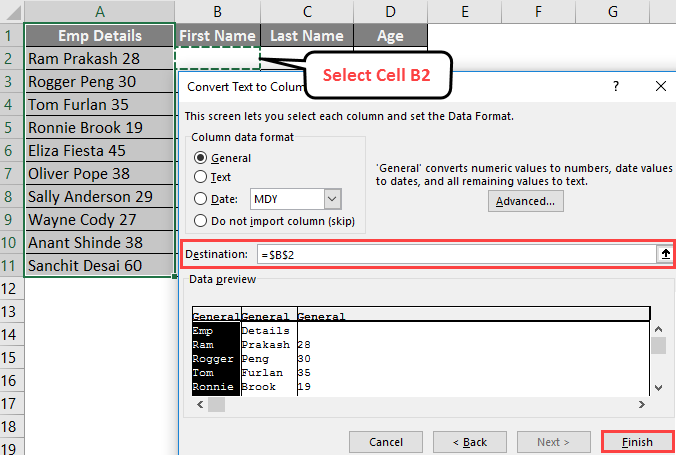This screenshot has width=676, height=455.
Task: Select column E header
Action: tap(465, 12)
